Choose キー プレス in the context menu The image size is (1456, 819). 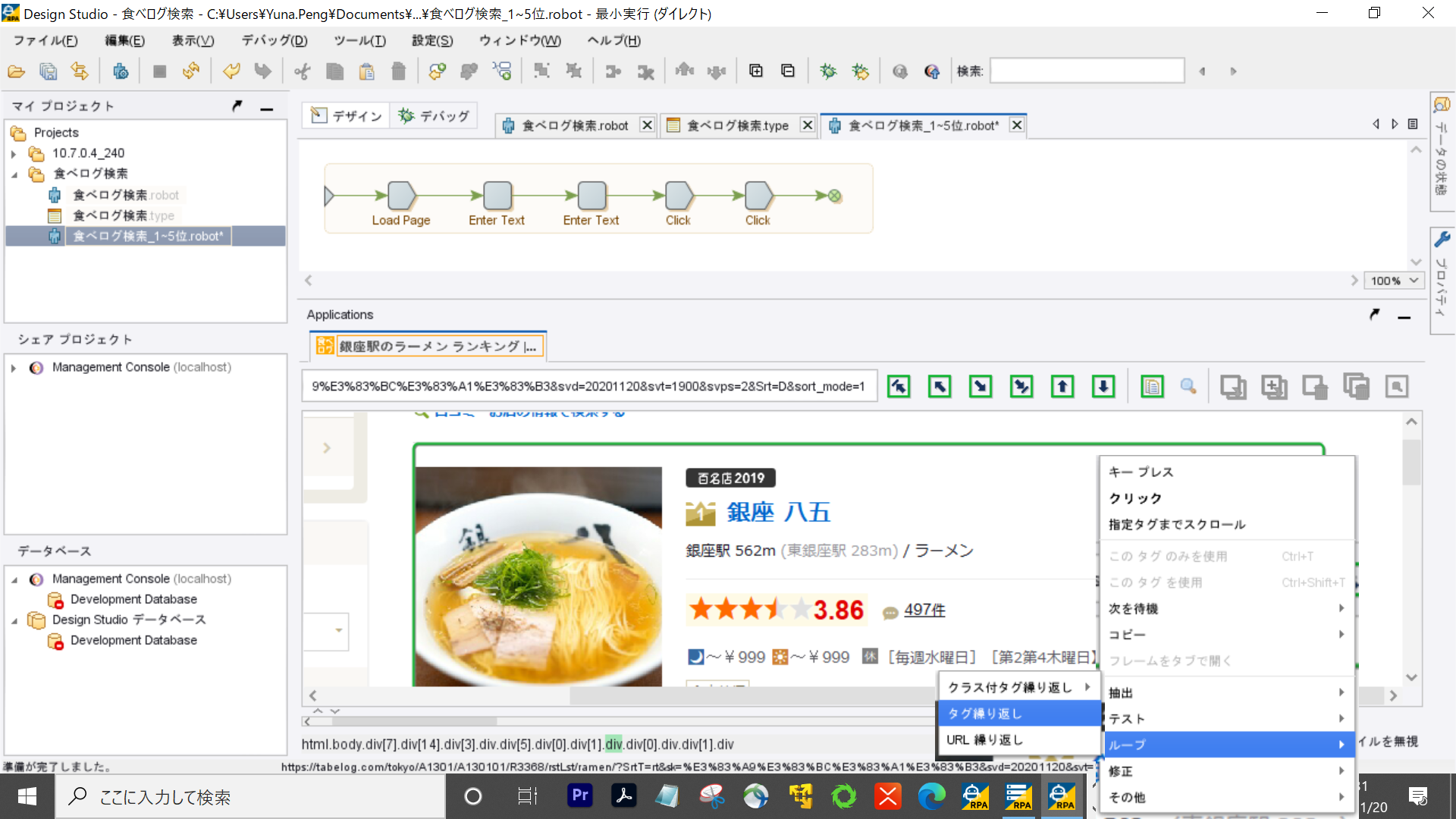point(1226,472)
